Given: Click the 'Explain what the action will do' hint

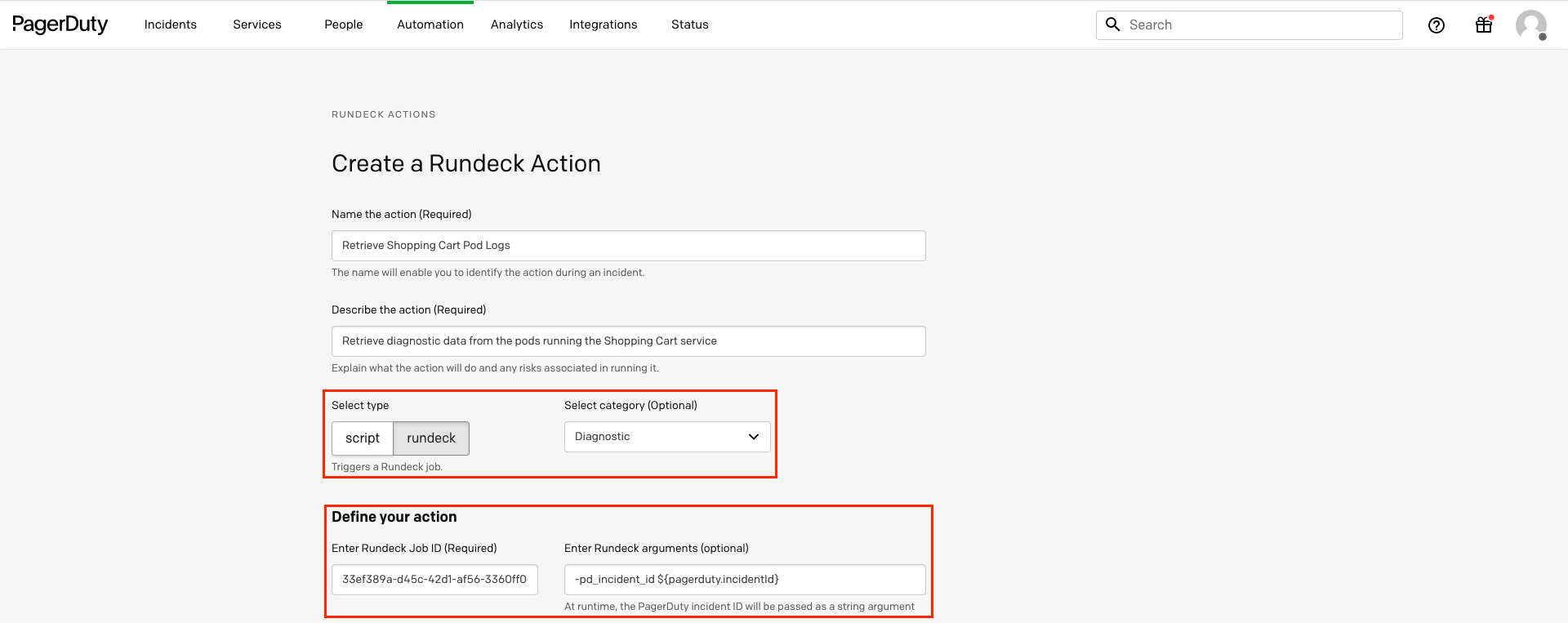Looking at the screenshot, I should (x=495, y=368).
